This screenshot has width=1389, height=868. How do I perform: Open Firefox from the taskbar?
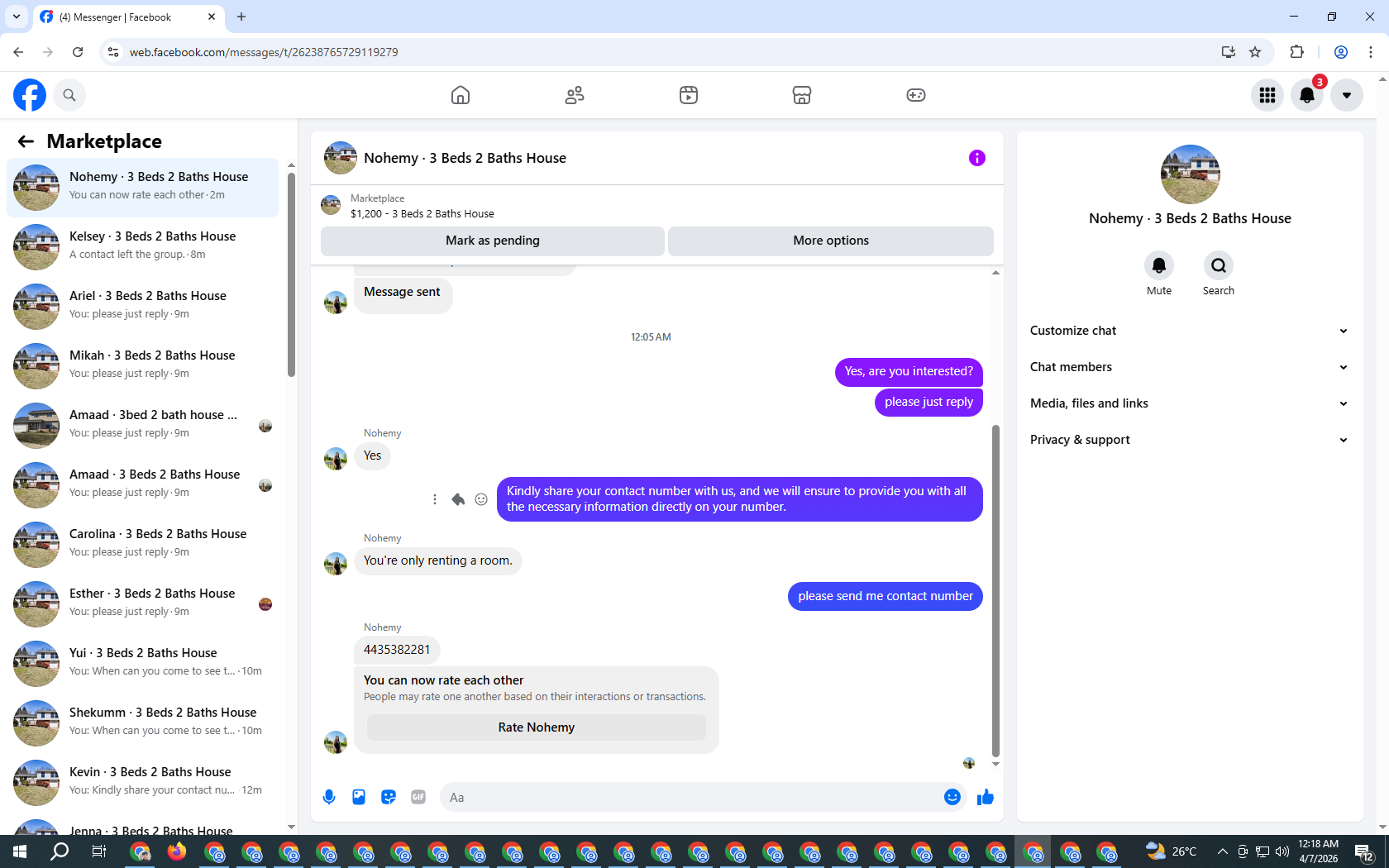177,851
